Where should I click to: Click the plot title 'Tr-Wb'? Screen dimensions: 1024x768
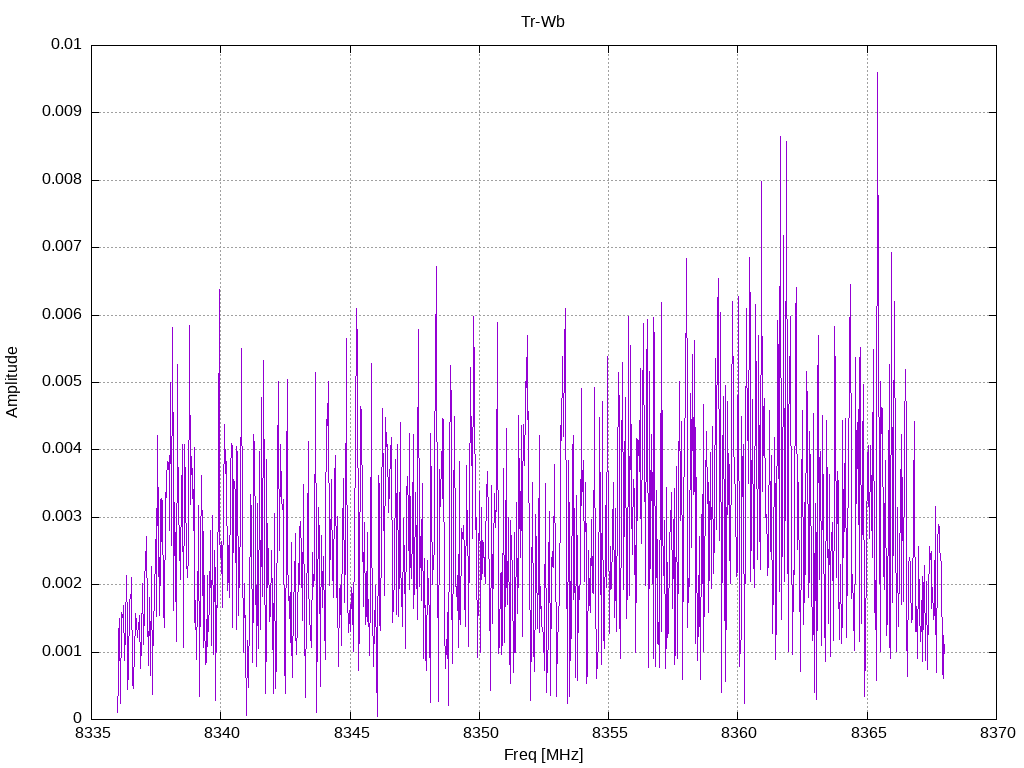tap(543, 22)
